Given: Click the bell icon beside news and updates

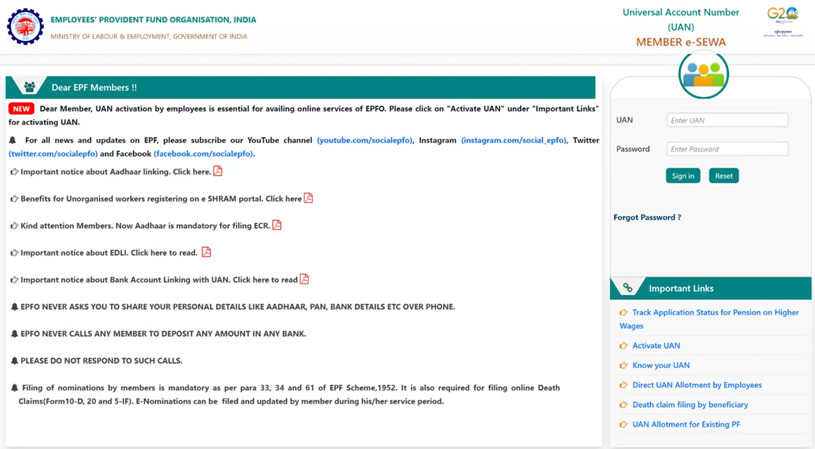Looking at the screenshot, I should coord(13,140).
